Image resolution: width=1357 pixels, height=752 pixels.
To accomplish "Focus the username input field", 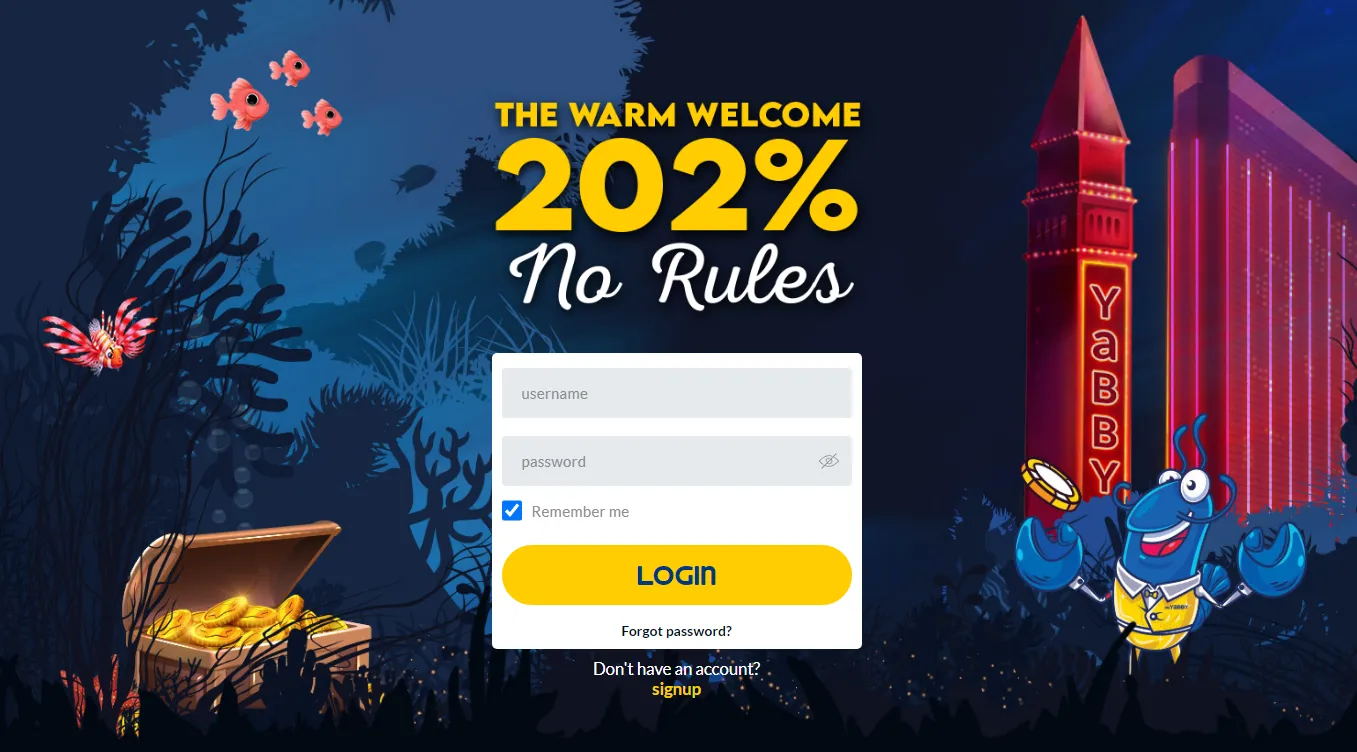I will point(677,393).
